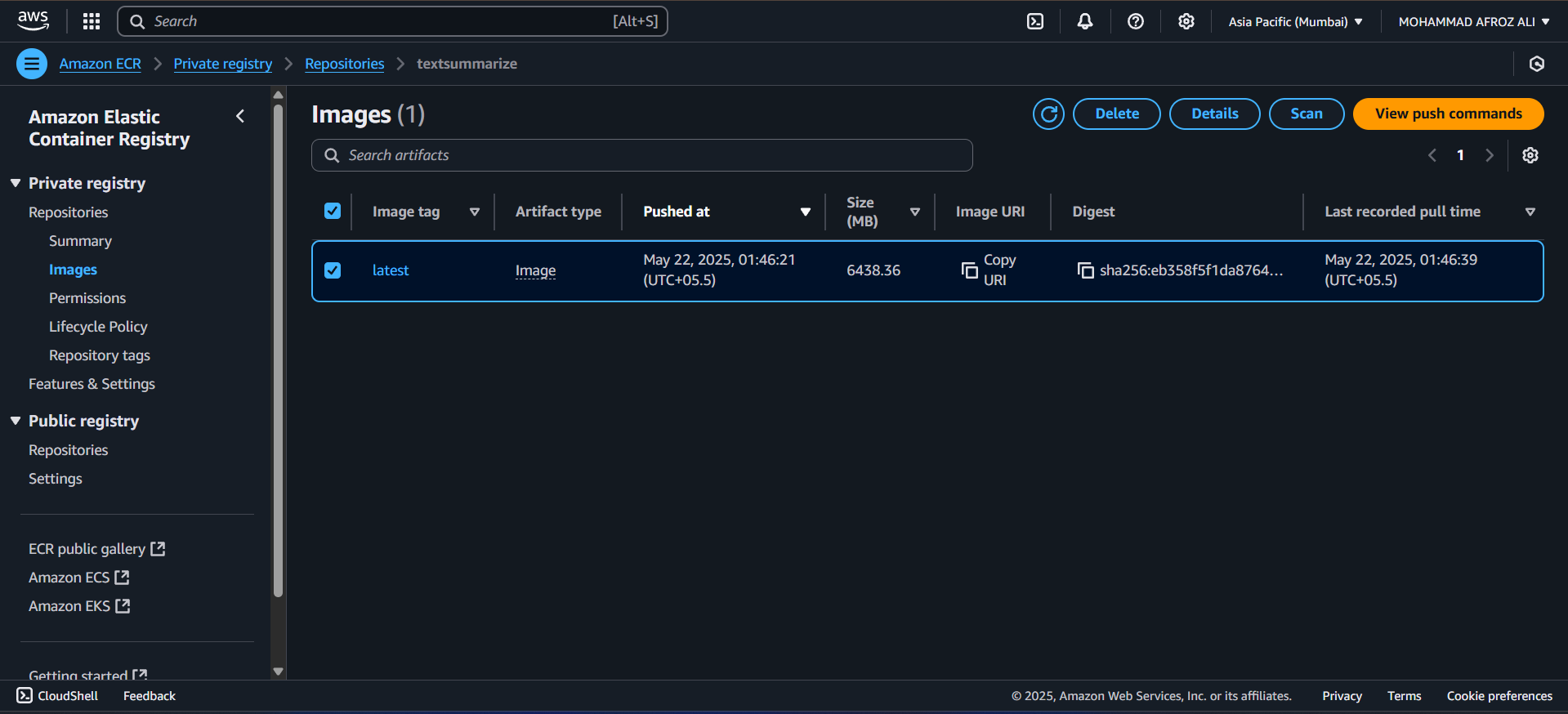
Task: Open table preferences gear icon
Action: pyautogui.click(x=1530, y=155)
